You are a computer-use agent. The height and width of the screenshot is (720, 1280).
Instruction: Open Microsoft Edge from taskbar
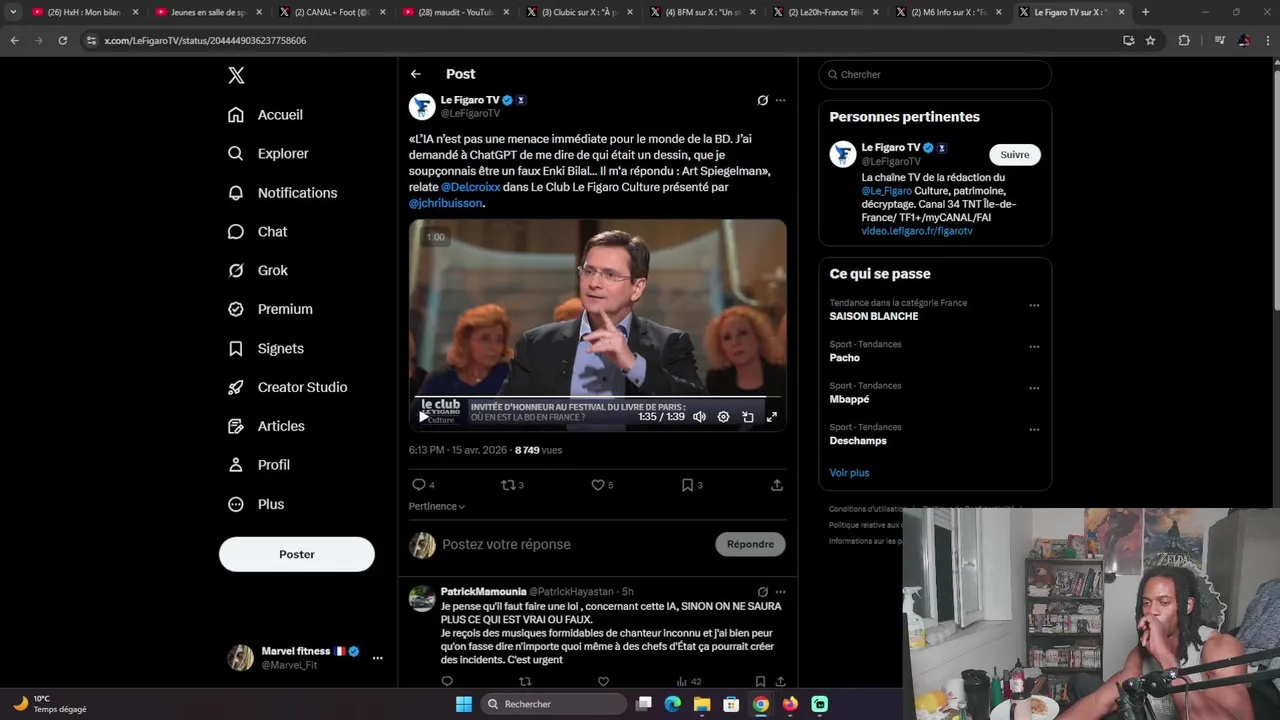(x=673, y=704)
